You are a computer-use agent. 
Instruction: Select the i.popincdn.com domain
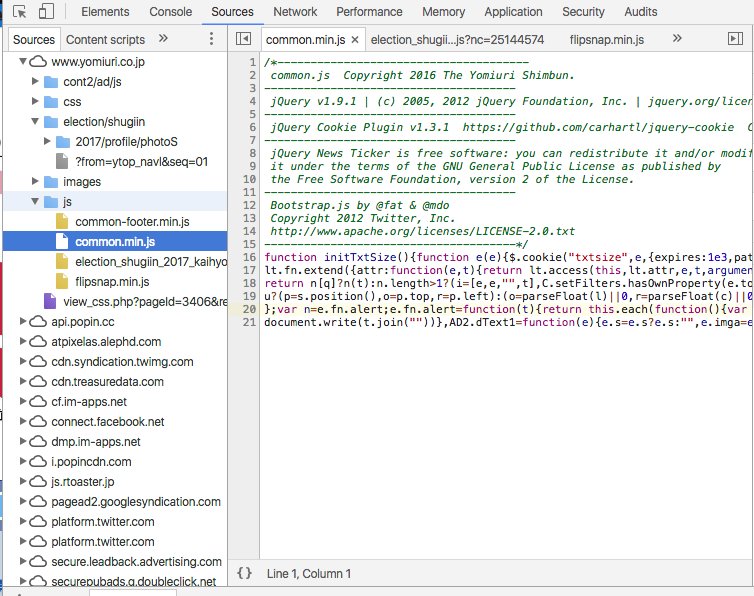(x=91, y=462)
